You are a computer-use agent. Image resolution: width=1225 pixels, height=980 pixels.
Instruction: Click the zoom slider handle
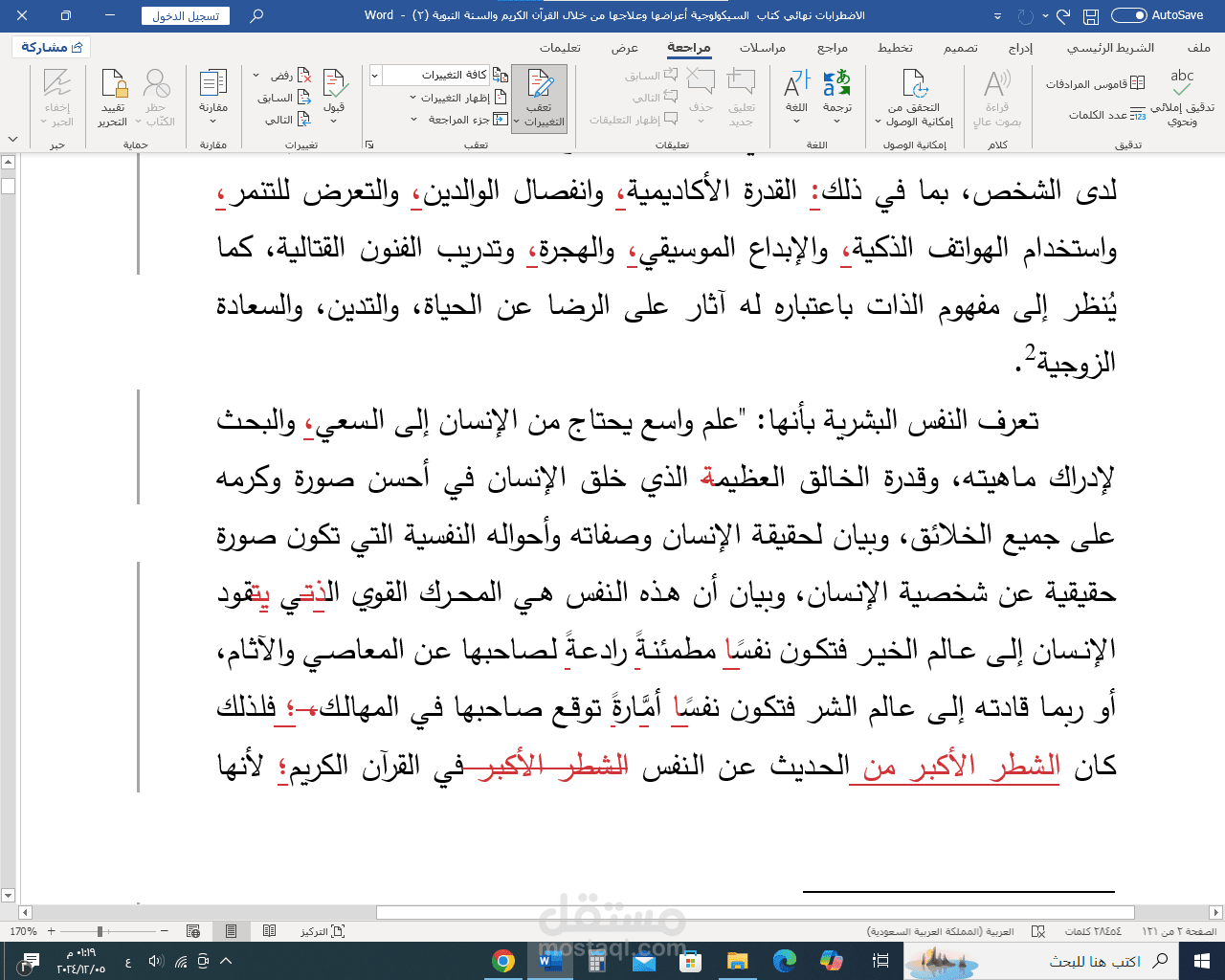(100, 930)
